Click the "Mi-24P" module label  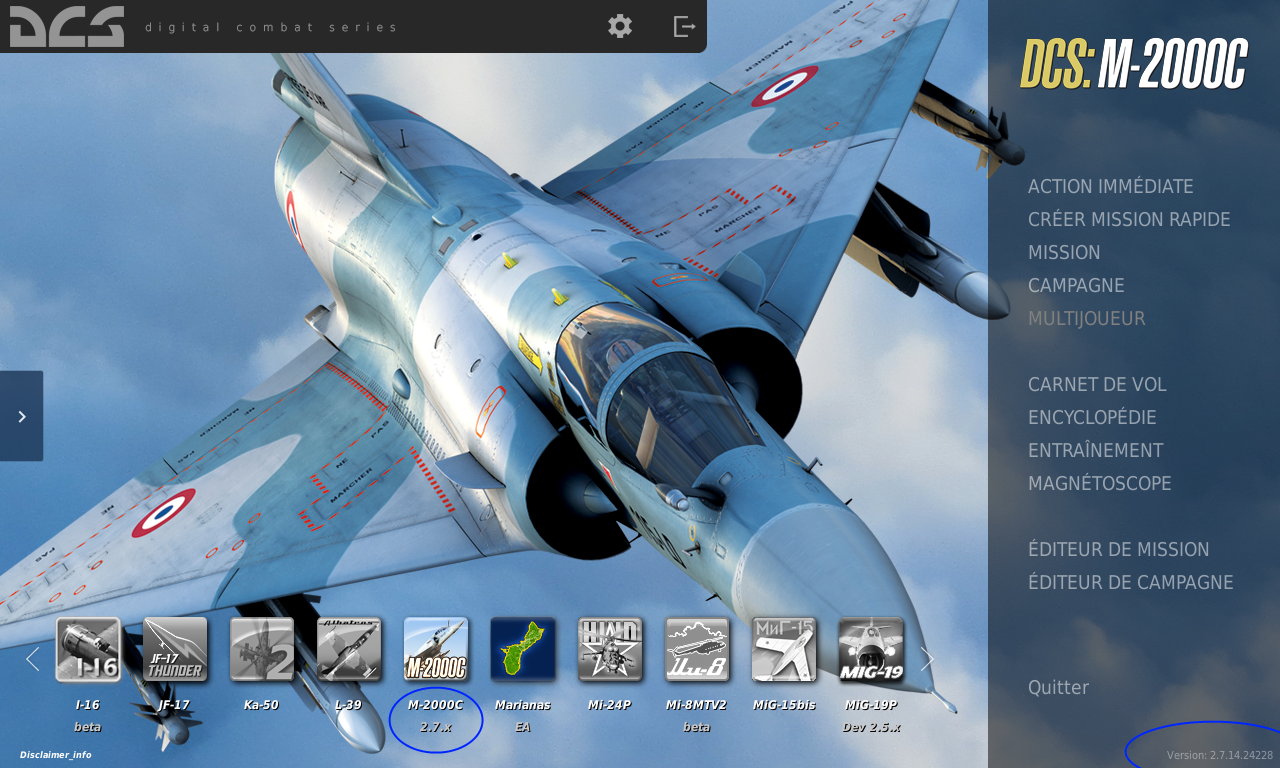click(610, 705)
